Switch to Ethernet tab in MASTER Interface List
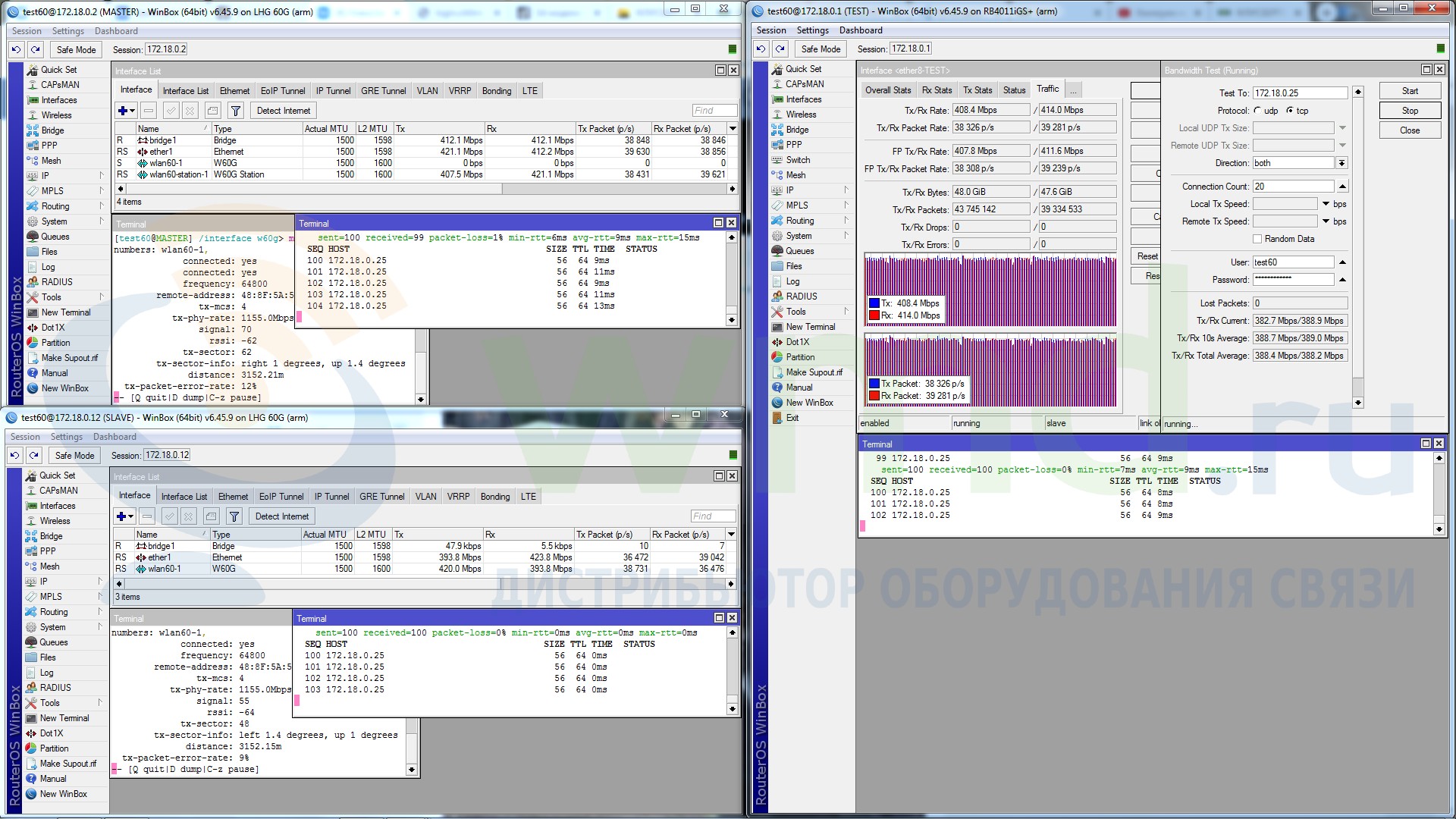This screenshot has height=819, width=1456. pos(234,91)
